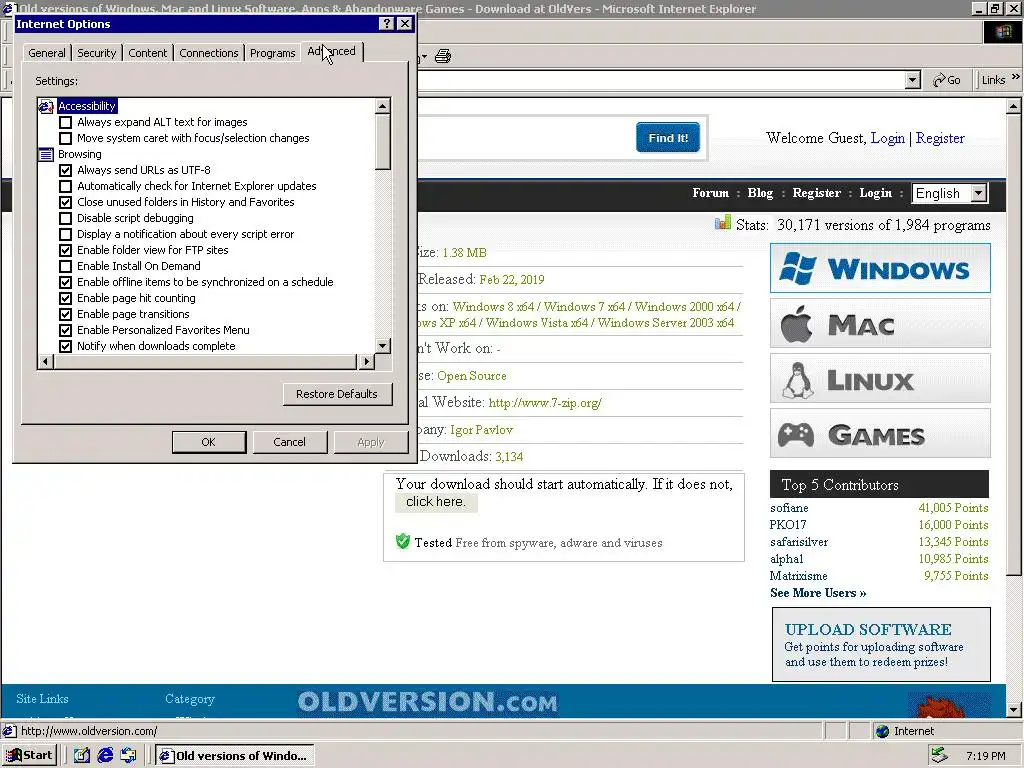The width and height of the screenshot is (1024, 768).
Task: Uncheck Close unused folders in History and Favorites
Action: (x=65, y=202)
